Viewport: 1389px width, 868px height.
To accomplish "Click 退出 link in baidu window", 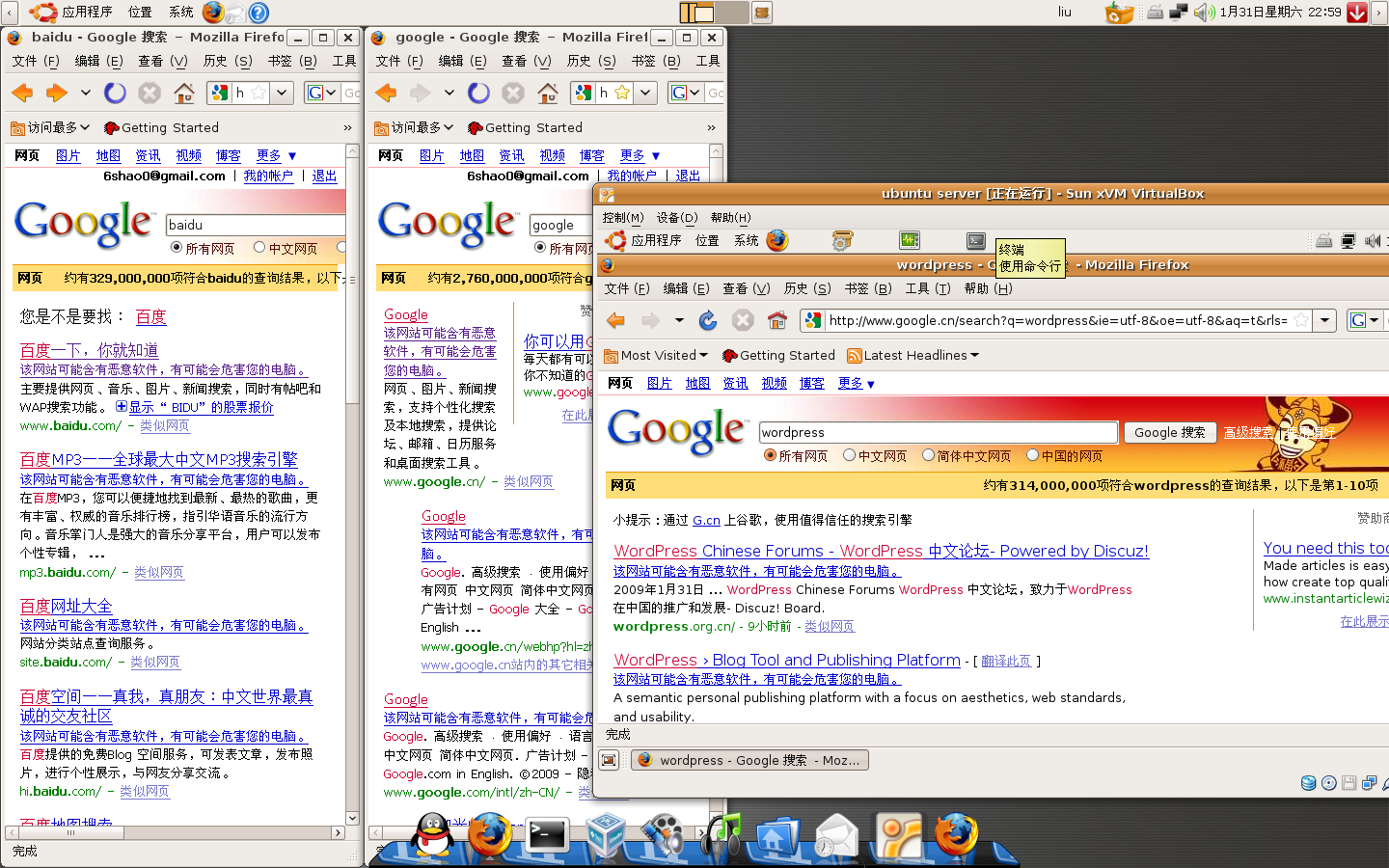I will [324, 176].
